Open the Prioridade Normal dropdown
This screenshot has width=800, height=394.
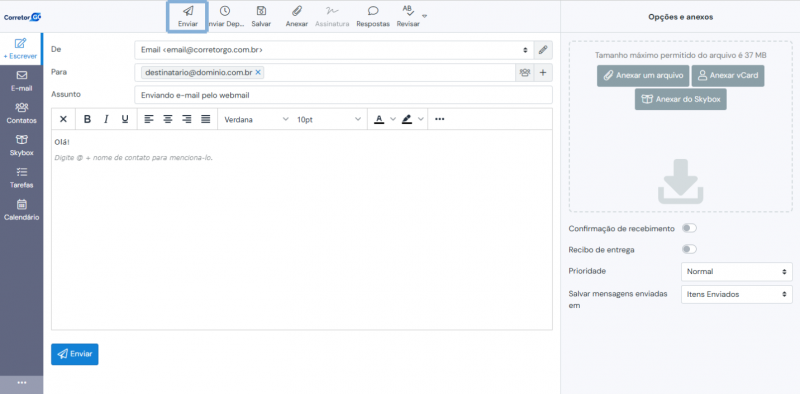coord(737,272)
